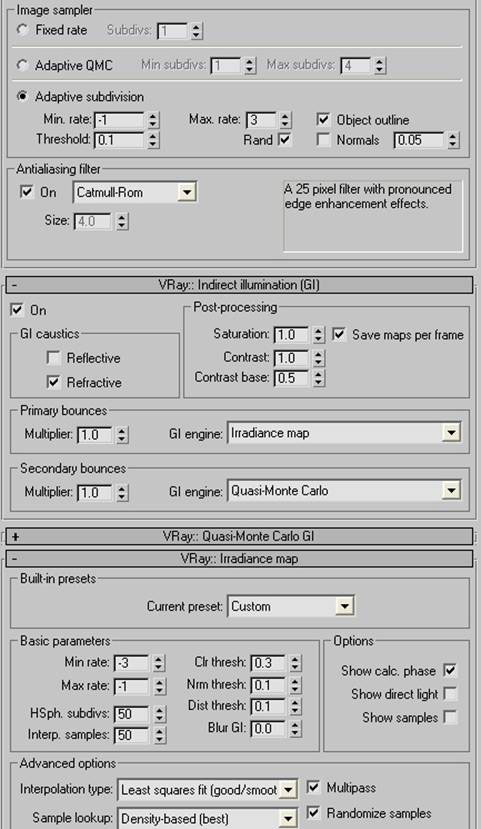Choose the Adaptive QMC sampler option
This screenshot has height=829, width=481.
pyautogui.click(x=22, y=66)
